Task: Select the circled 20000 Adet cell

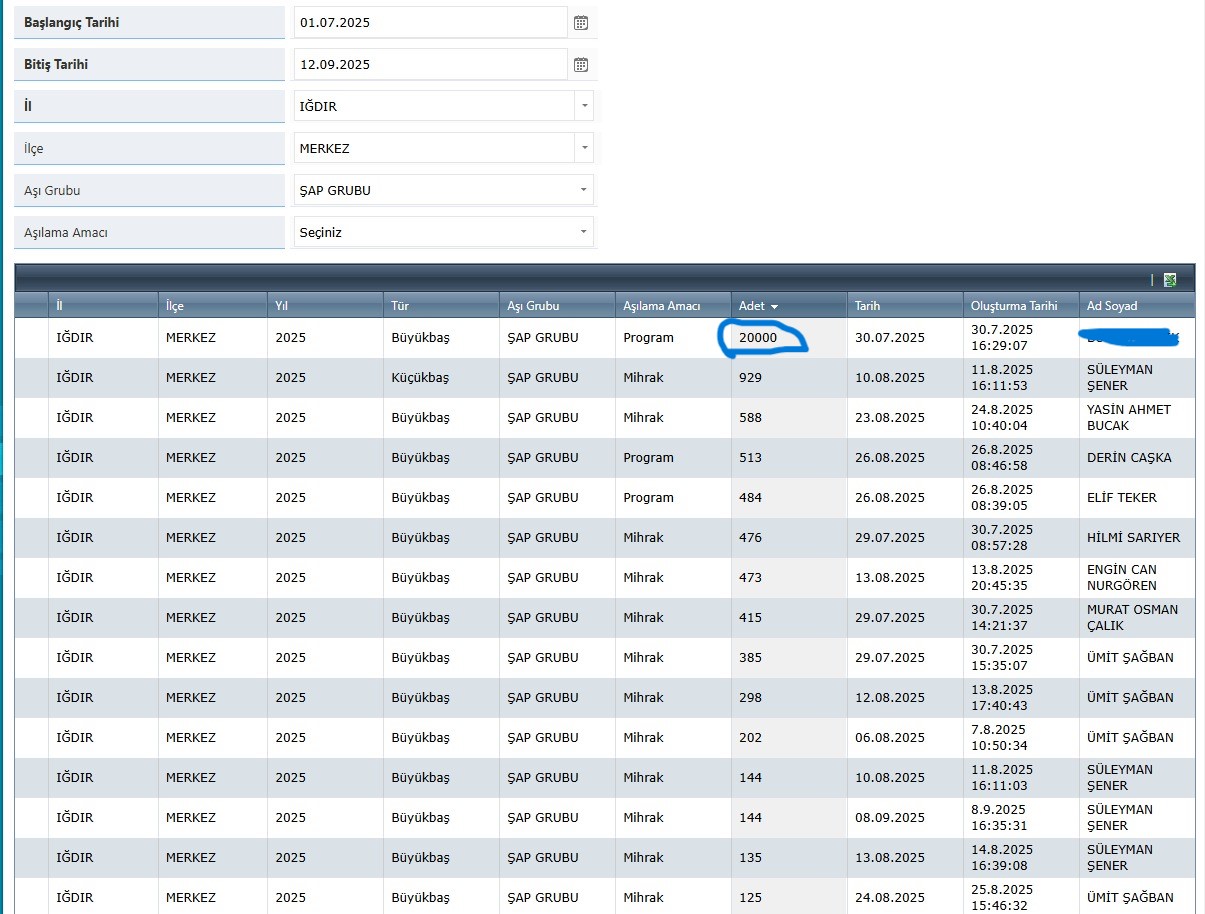Action: 758,338
